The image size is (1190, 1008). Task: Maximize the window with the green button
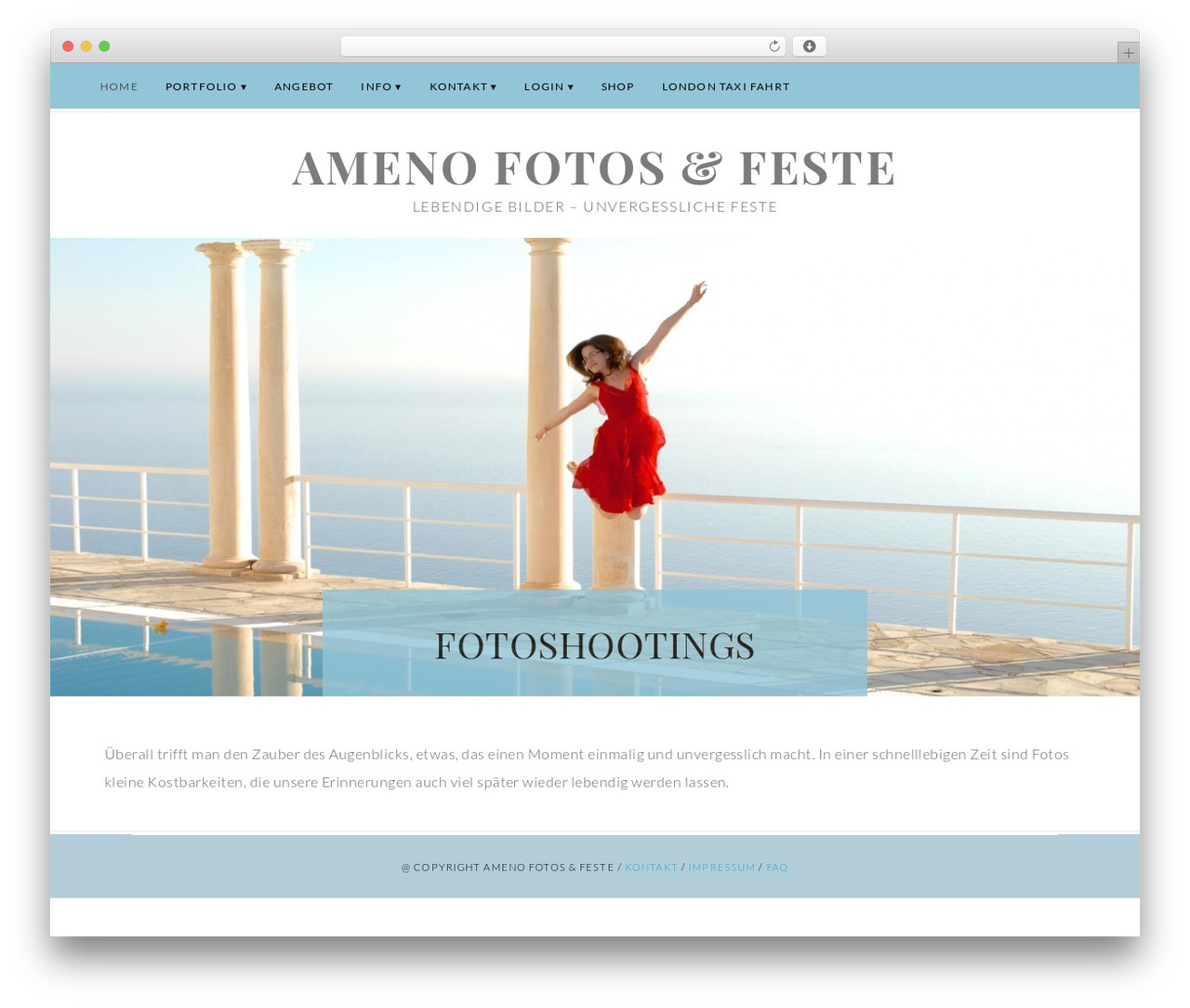pyautogui.click(x=104, y=46)
